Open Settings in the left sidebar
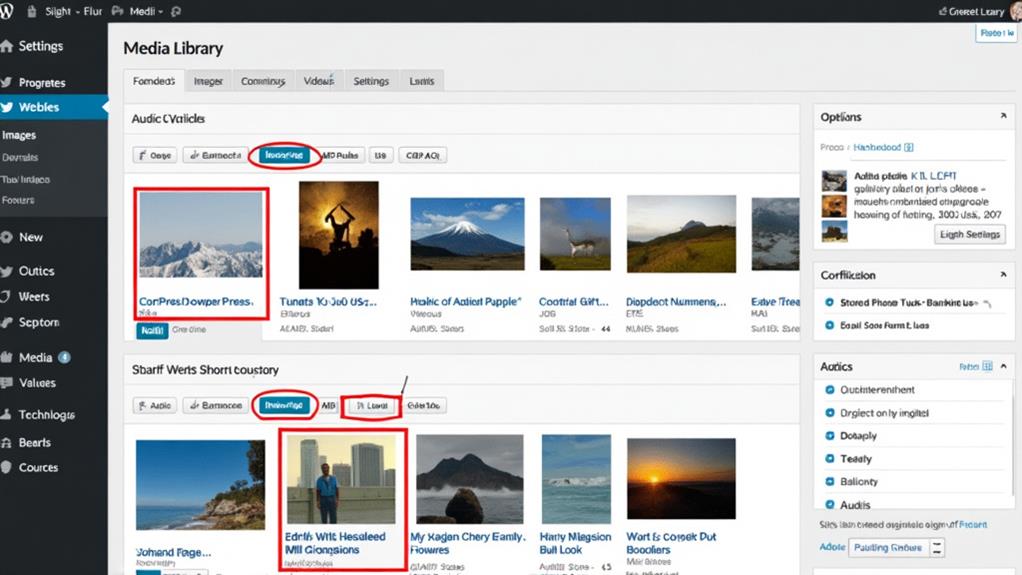 [x=40, y=46]
